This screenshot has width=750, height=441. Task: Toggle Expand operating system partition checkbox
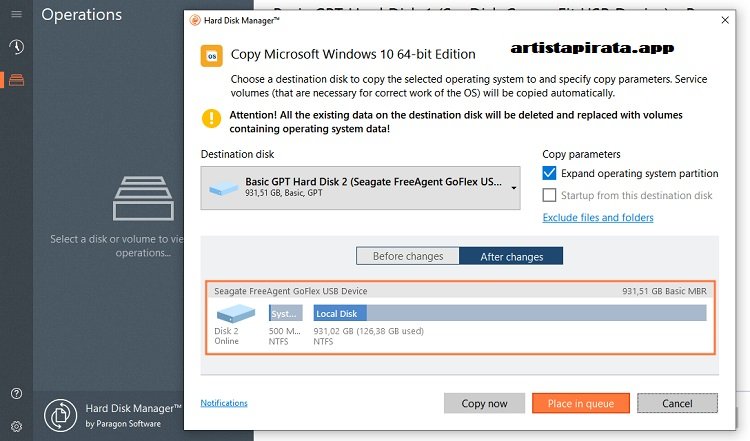549,173
